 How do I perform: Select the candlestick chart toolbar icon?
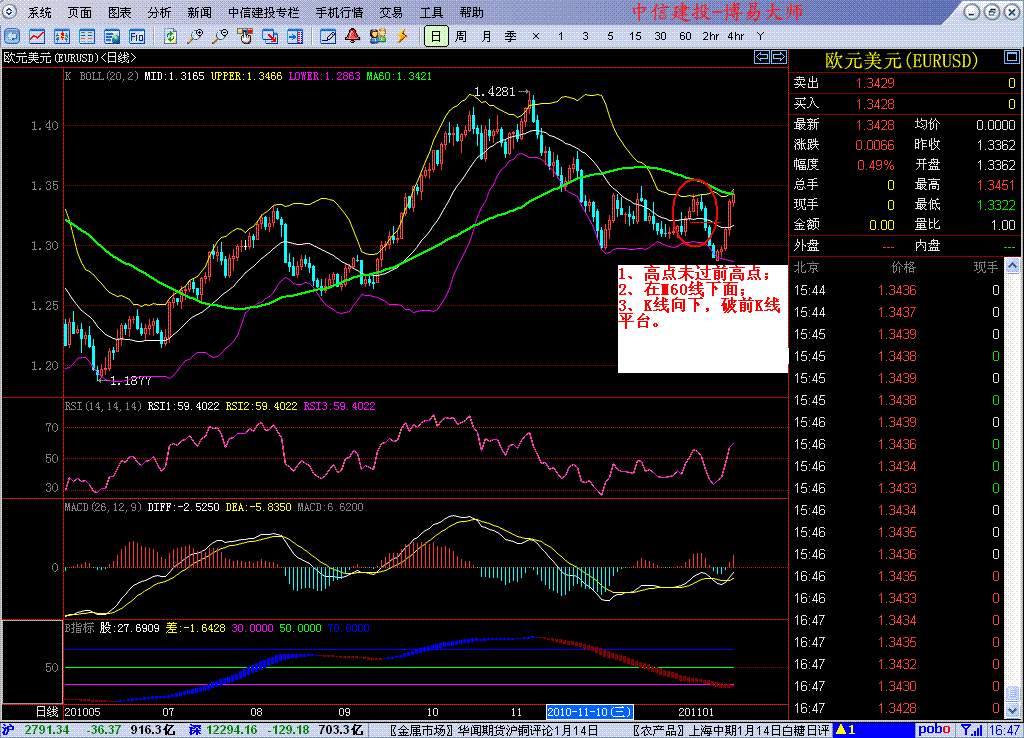(x=62, y=37)
